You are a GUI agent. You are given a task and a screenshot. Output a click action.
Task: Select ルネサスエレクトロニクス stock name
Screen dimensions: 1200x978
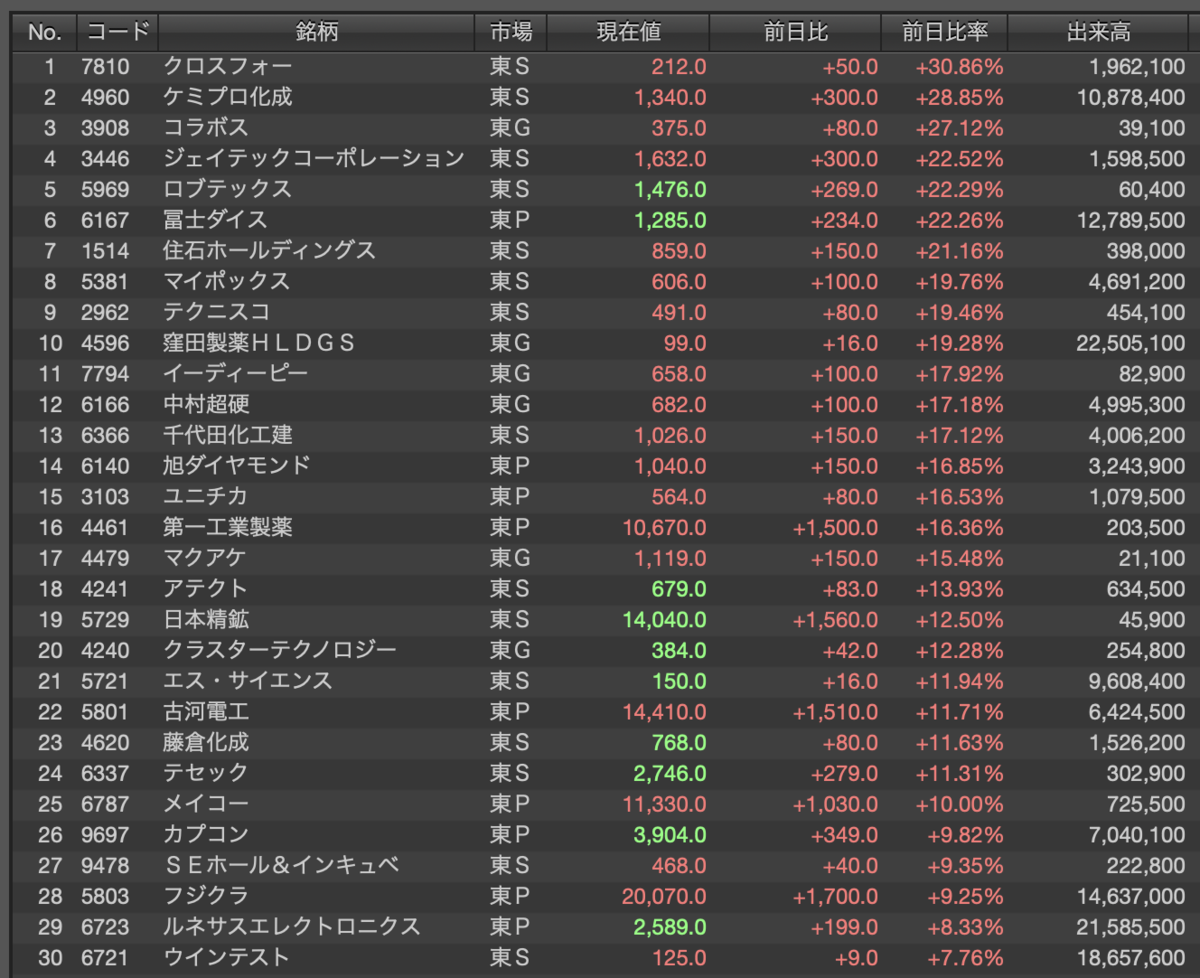point(292,926)
